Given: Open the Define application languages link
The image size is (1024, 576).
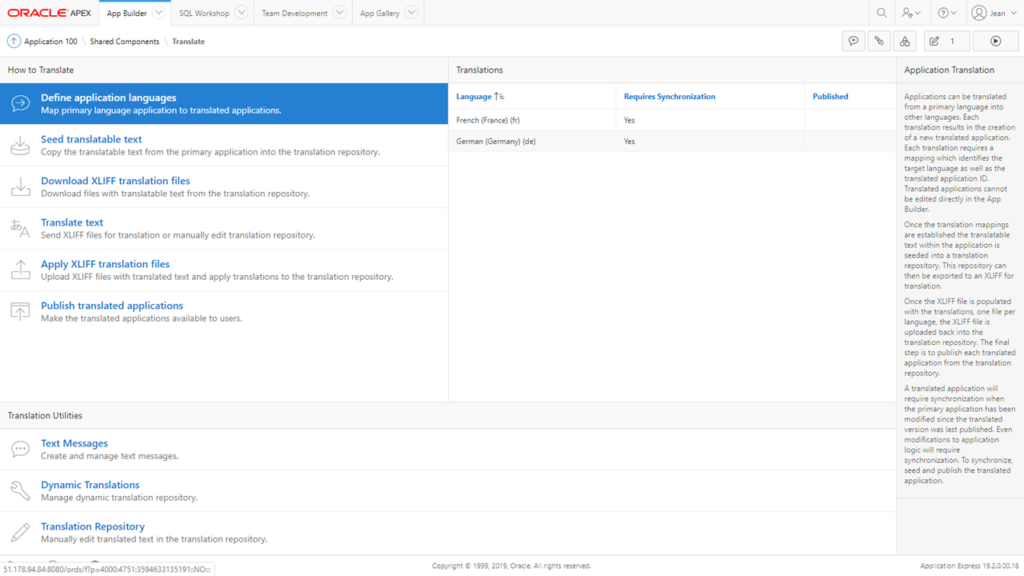Looking at the screenshot, I should coord(108,97).
